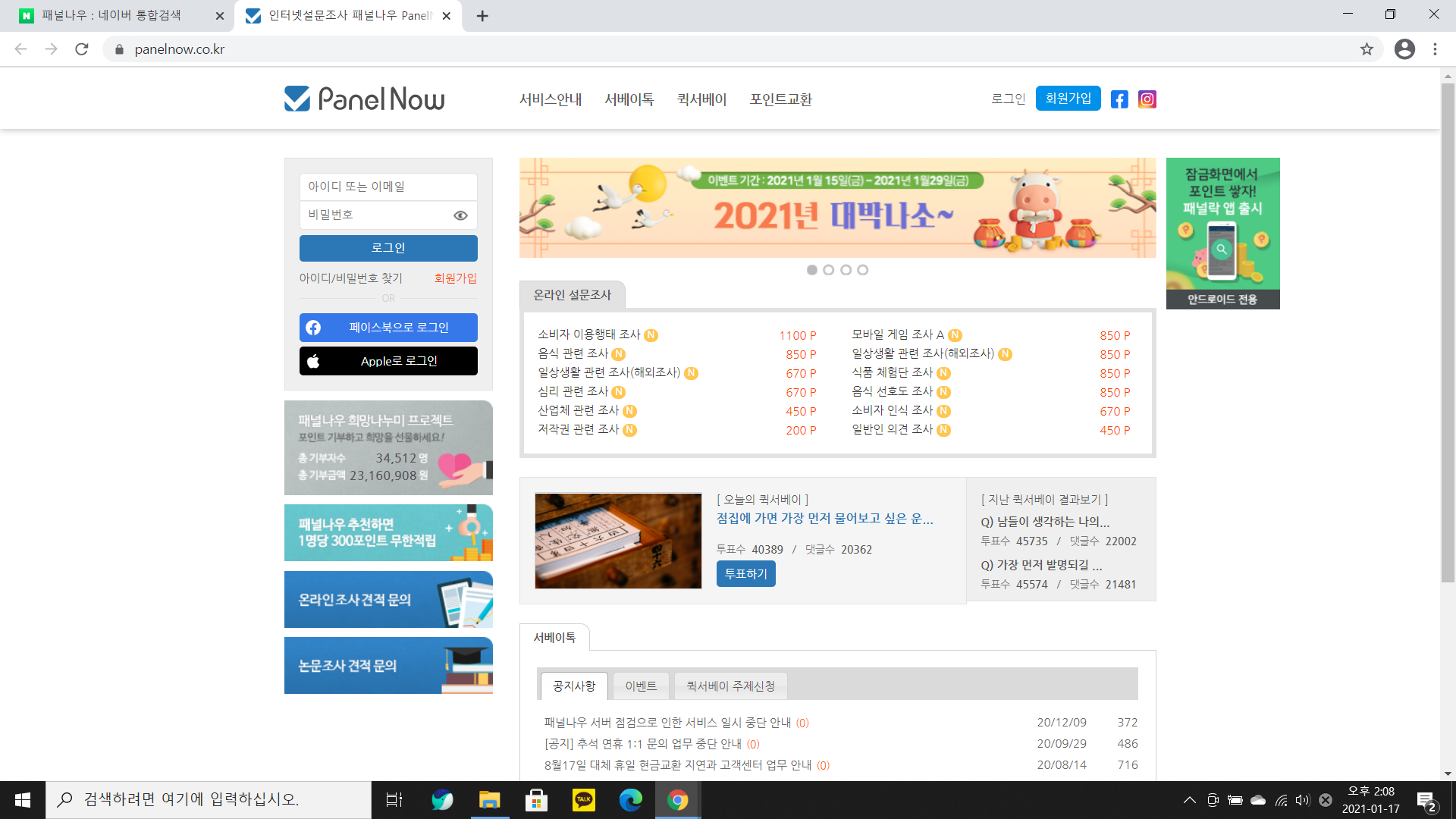Open KakaoTalk from the taskbar
1456x819 pixels.
click(x=583, y=799)
